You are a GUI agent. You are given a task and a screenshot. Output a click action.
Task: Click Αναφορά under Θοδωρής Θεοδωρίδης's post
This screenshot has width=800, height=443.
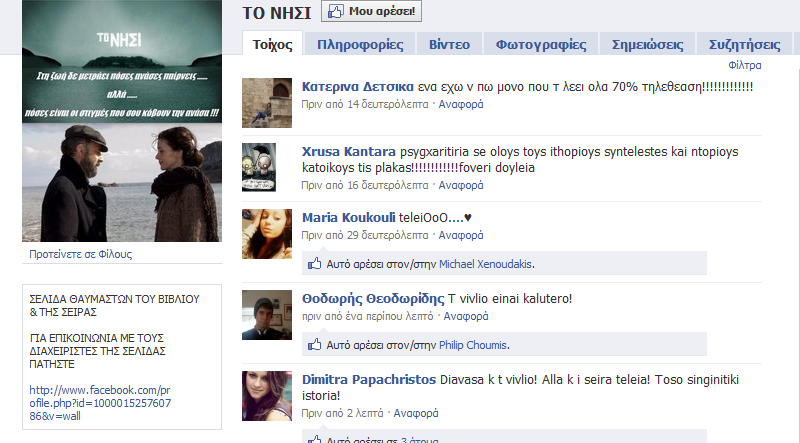(x=466, y=316)
